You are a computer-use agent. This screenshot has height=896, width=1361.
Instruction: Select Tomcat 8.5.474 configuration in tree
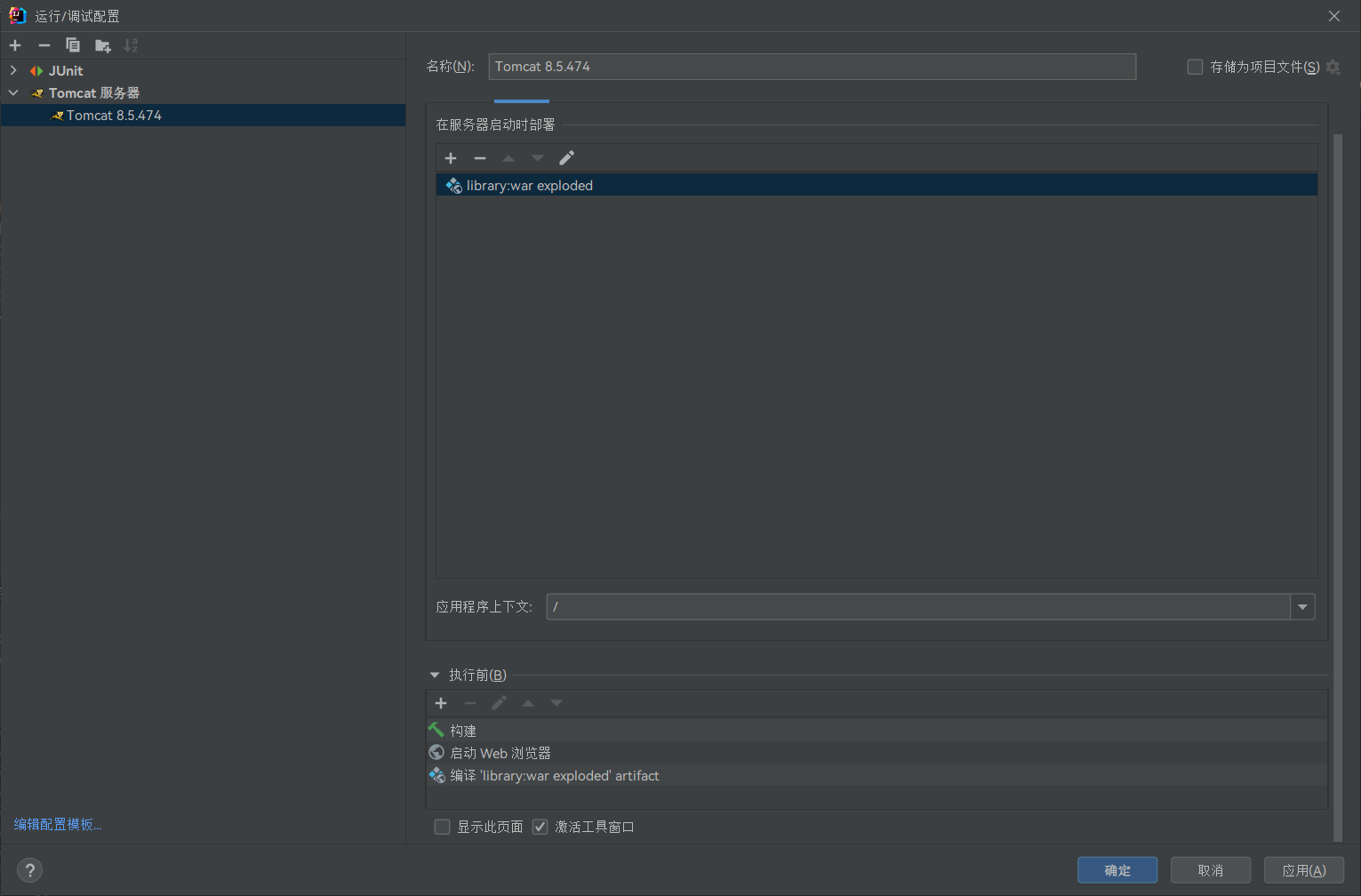(114, 116)
